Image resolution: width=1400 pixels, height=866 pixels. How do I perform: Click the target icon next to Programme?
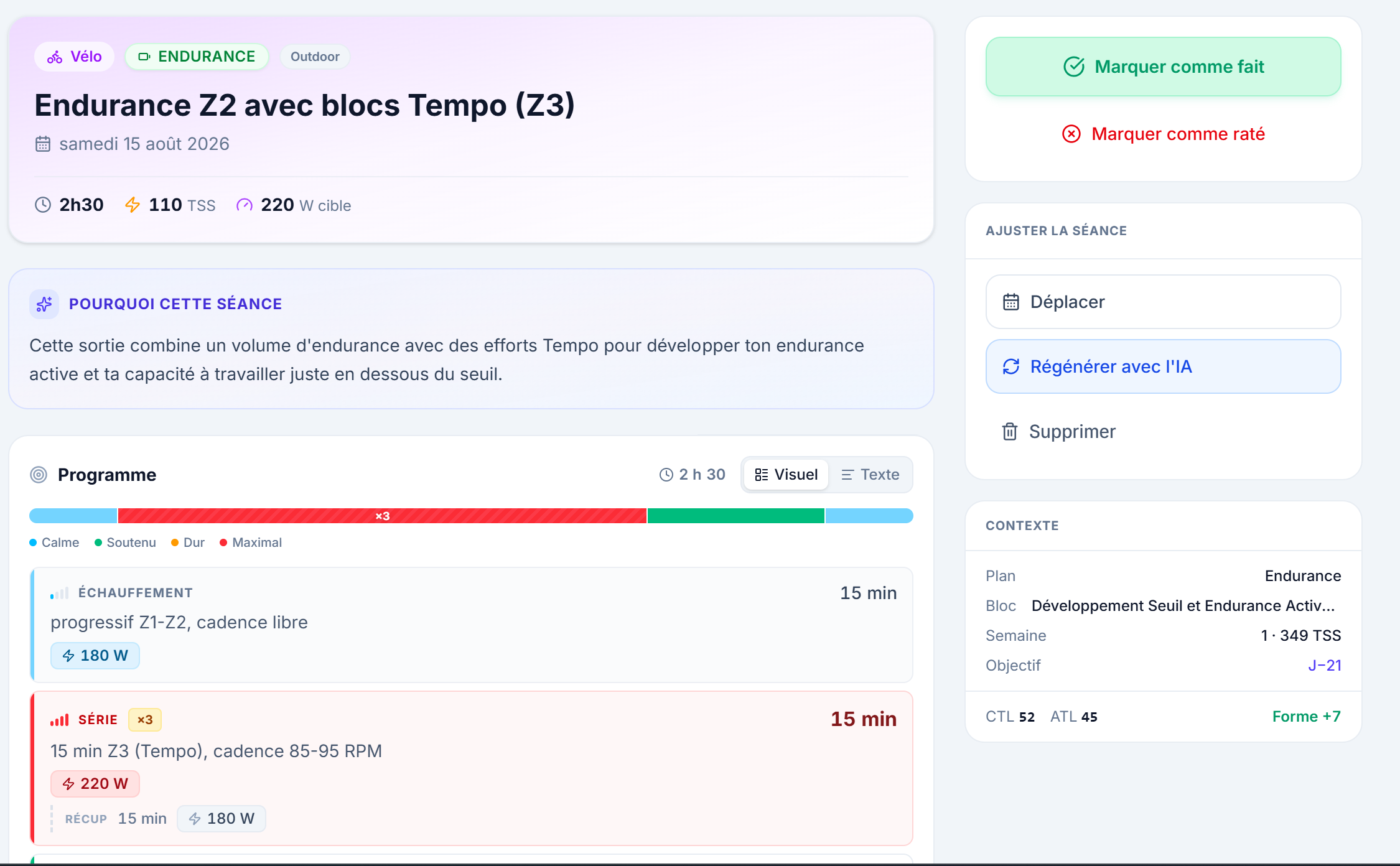tap(39, 475)
